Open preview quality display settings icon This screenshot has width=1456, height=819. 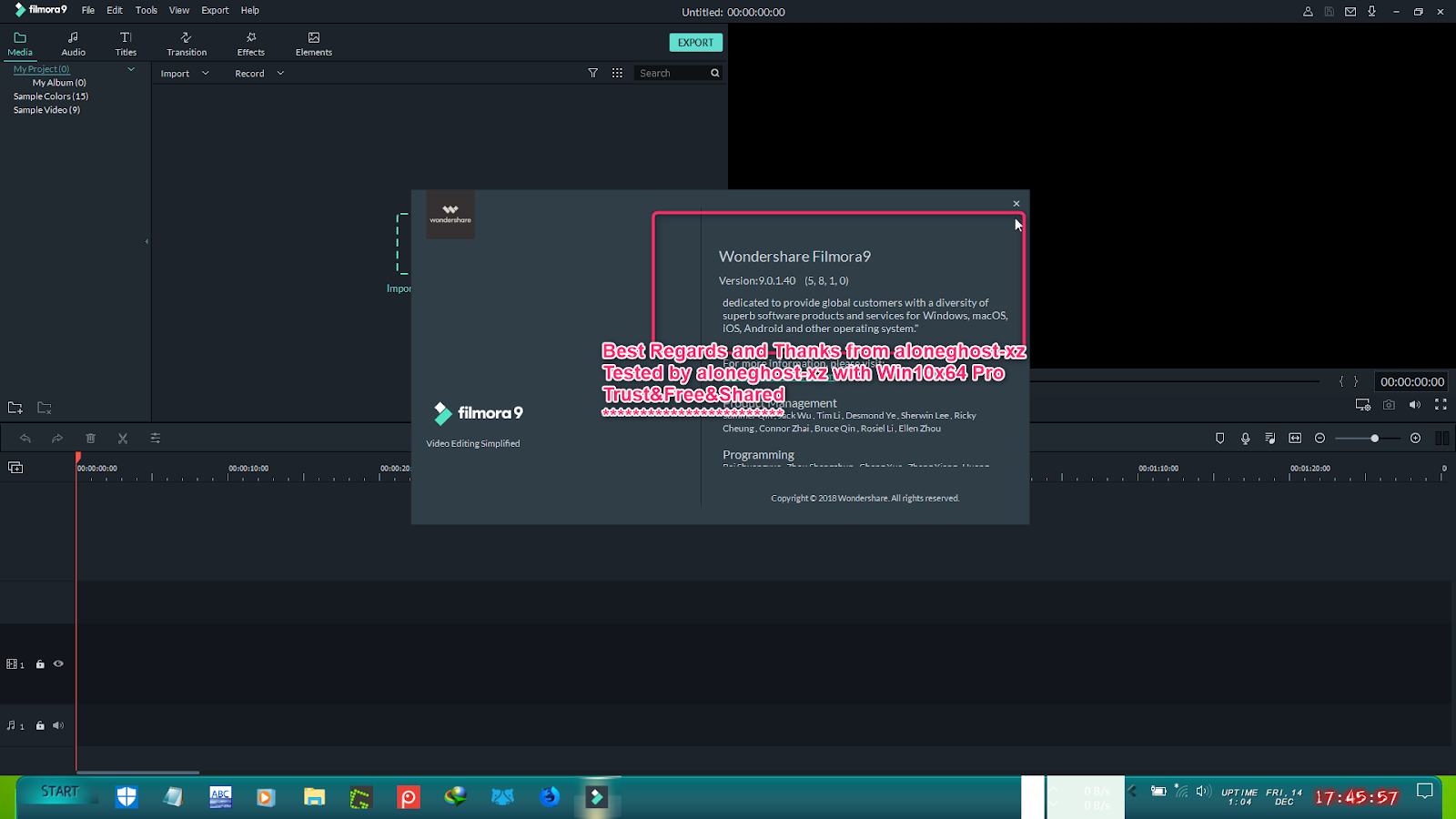[x=1362, y=405]
